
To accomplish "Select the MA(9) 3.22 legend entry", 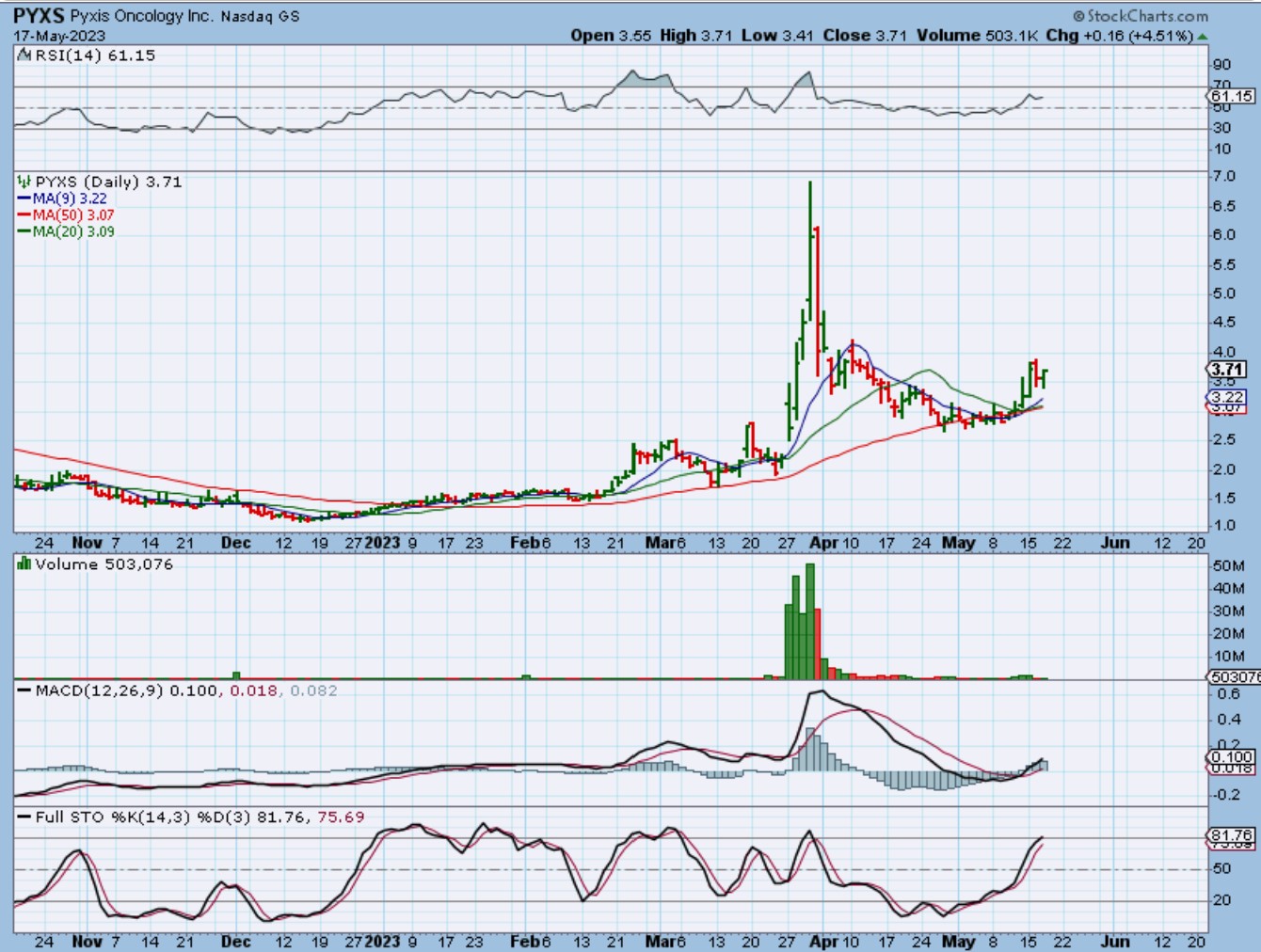I will [62, 198].
